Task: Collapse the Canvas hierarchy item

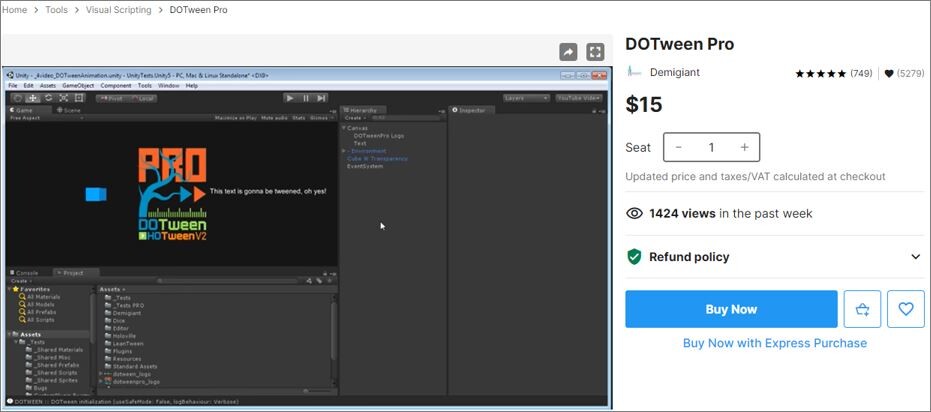Action: click(x=344, y=128)
